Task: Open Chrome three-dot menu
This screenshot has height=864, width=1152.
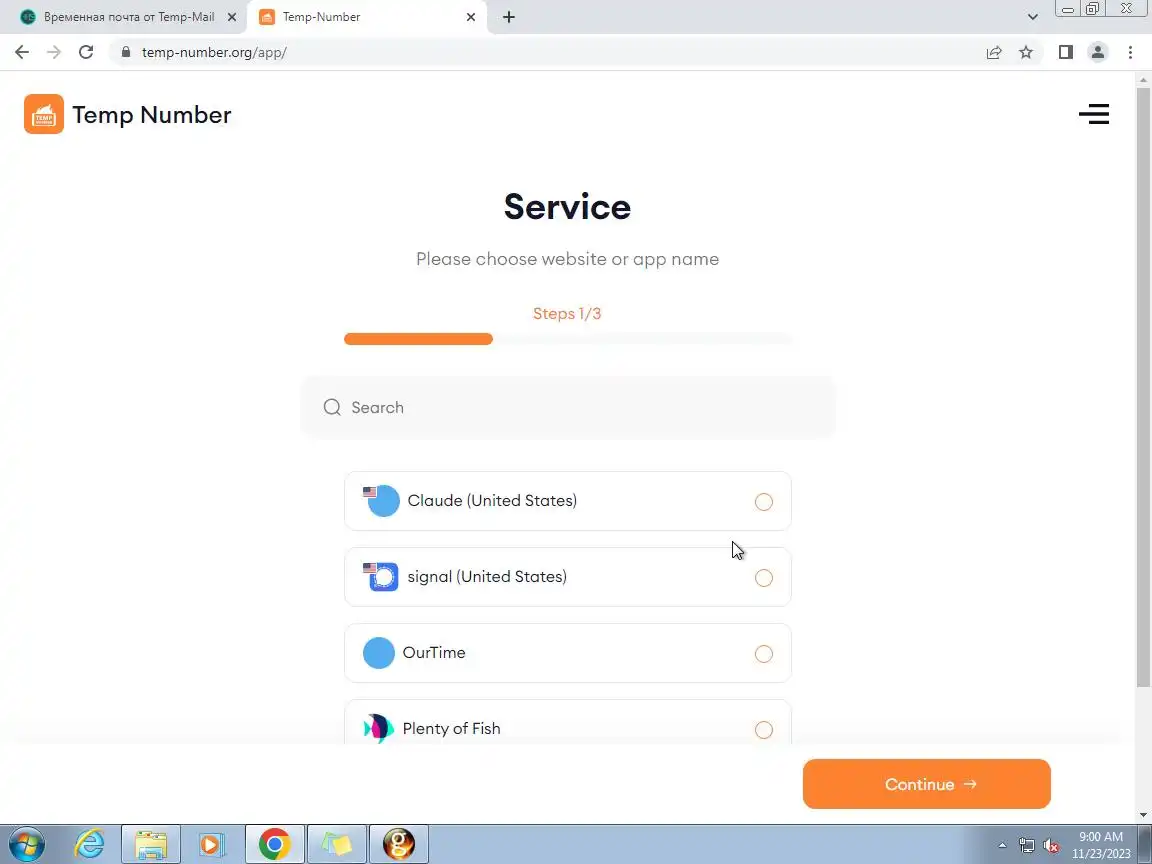Action: coord(1130,52)
